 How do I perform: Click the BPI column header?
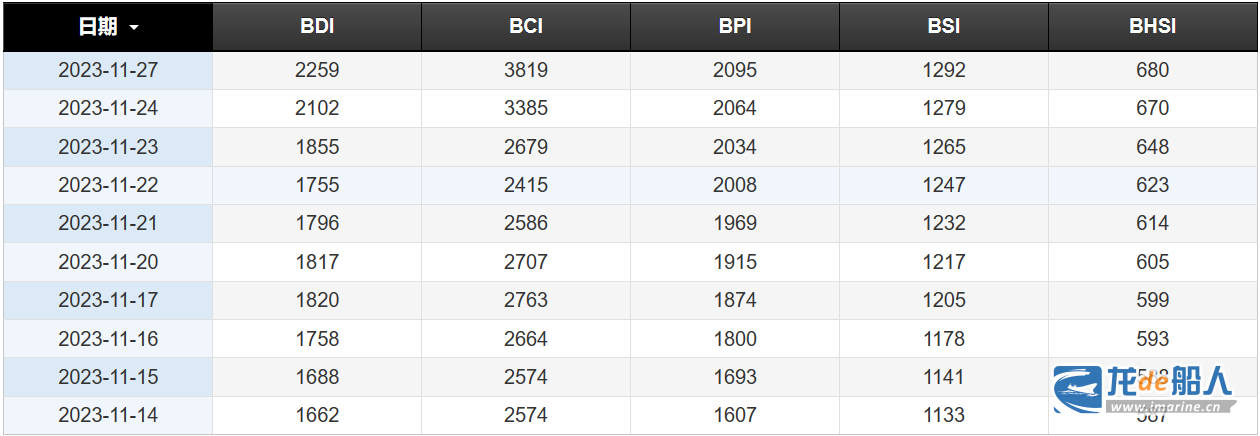pyautogui.click(x=735, y=27)
